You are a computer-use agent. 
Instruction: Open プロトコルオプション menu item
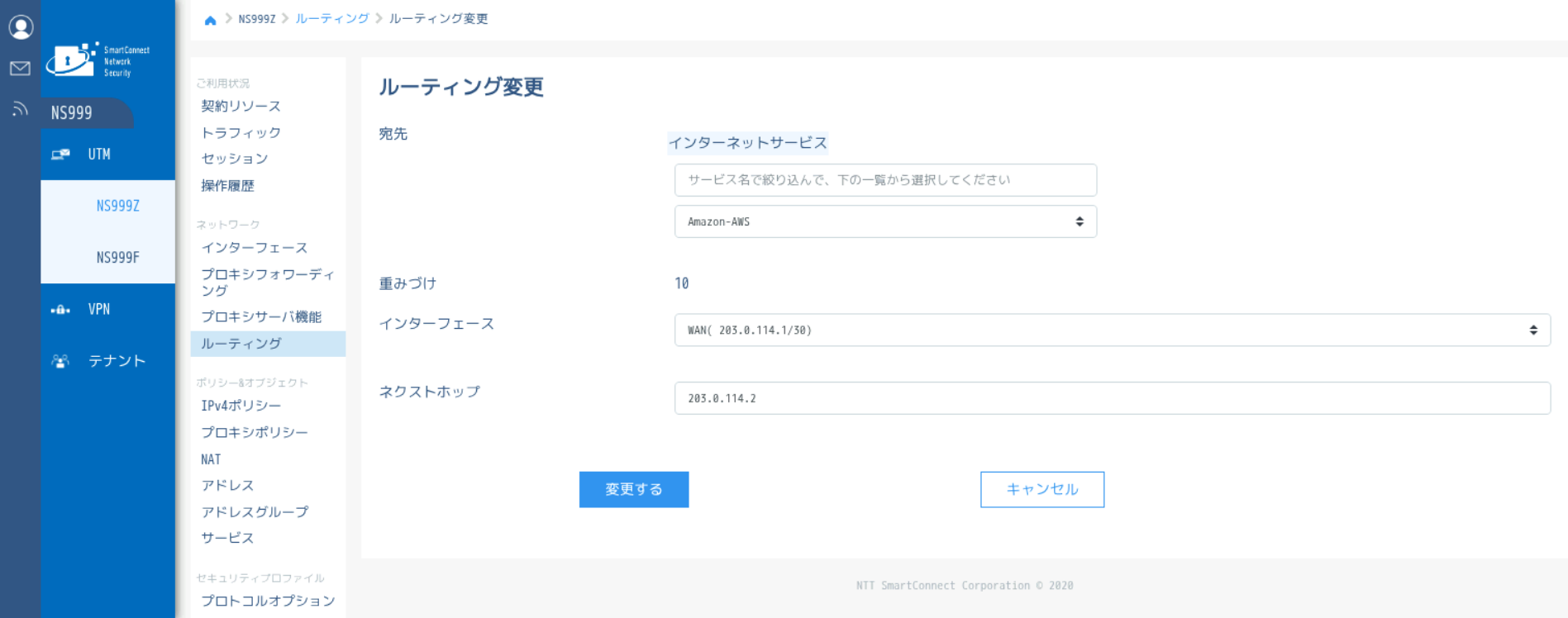(268, 601)
